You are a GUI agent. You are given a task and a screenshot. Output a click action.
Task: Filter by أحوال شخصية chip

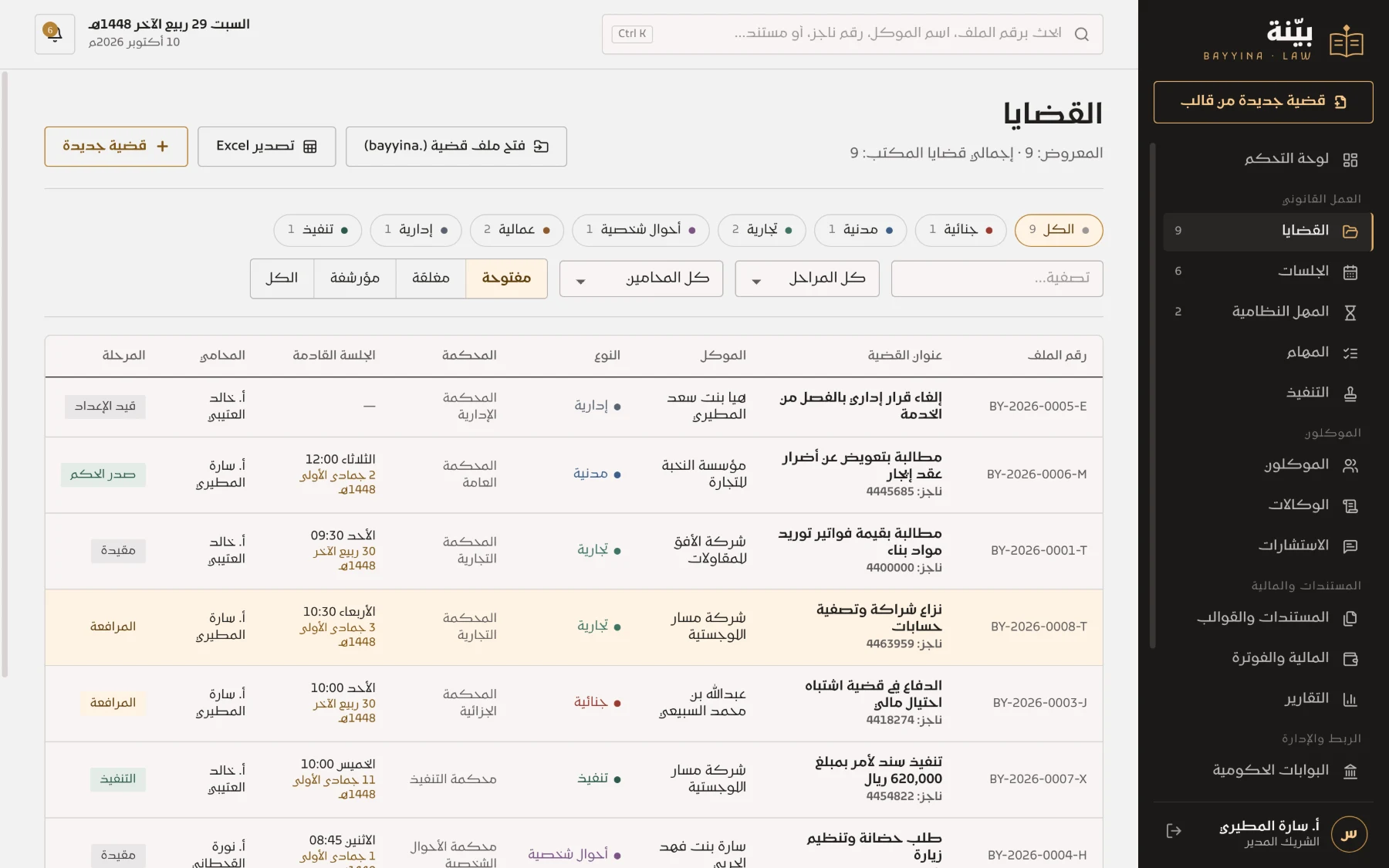[x=640, y=230]
